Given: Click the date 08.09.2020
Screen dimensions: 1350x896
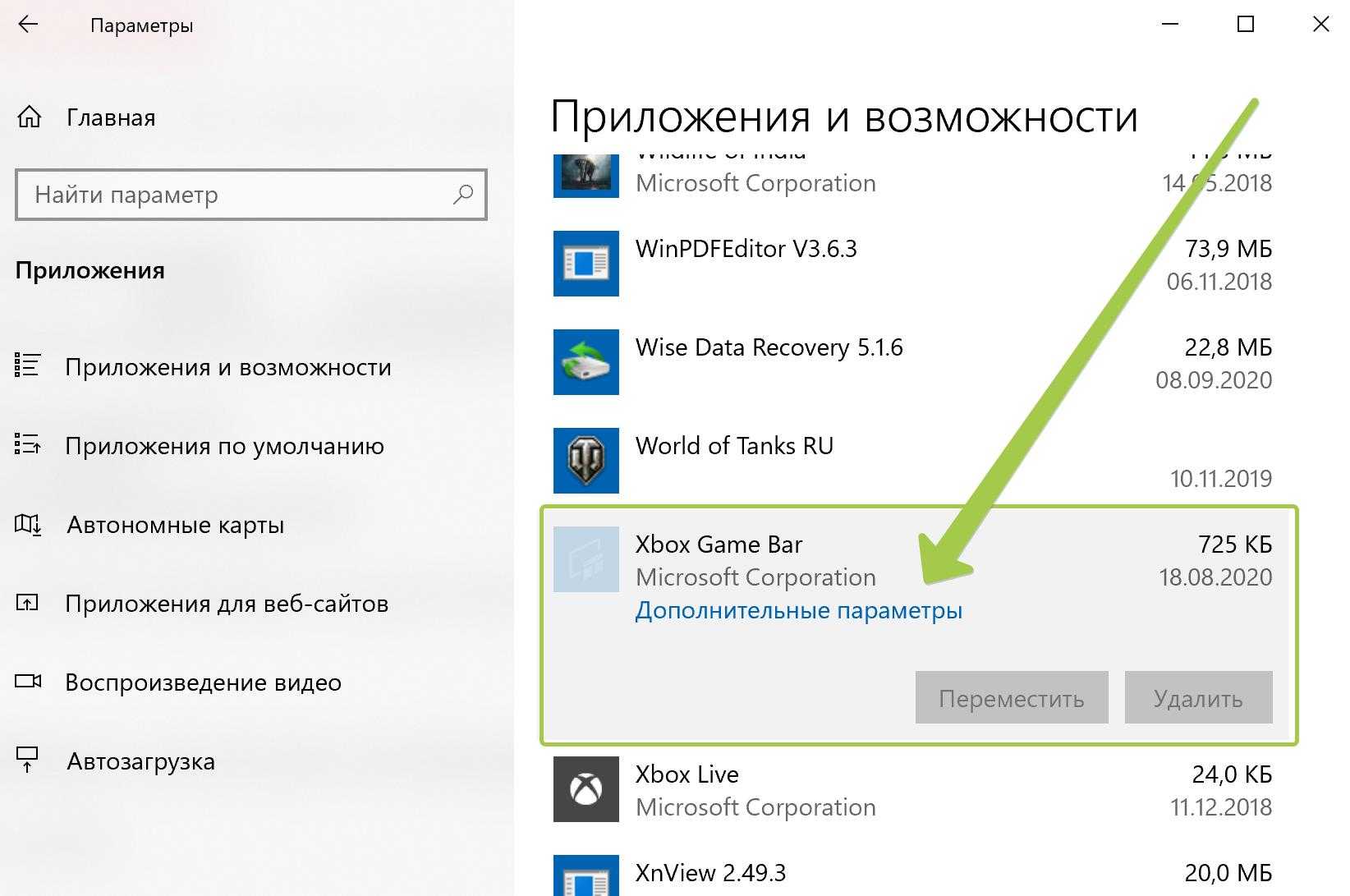Looking at the screenshot, I should [1214, 380].
